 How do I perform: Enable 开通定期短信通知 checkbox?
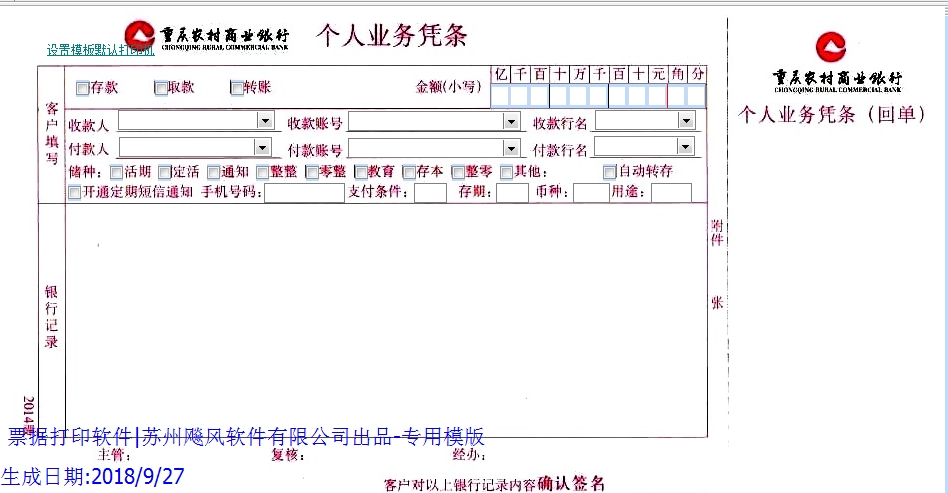[75, 193]
